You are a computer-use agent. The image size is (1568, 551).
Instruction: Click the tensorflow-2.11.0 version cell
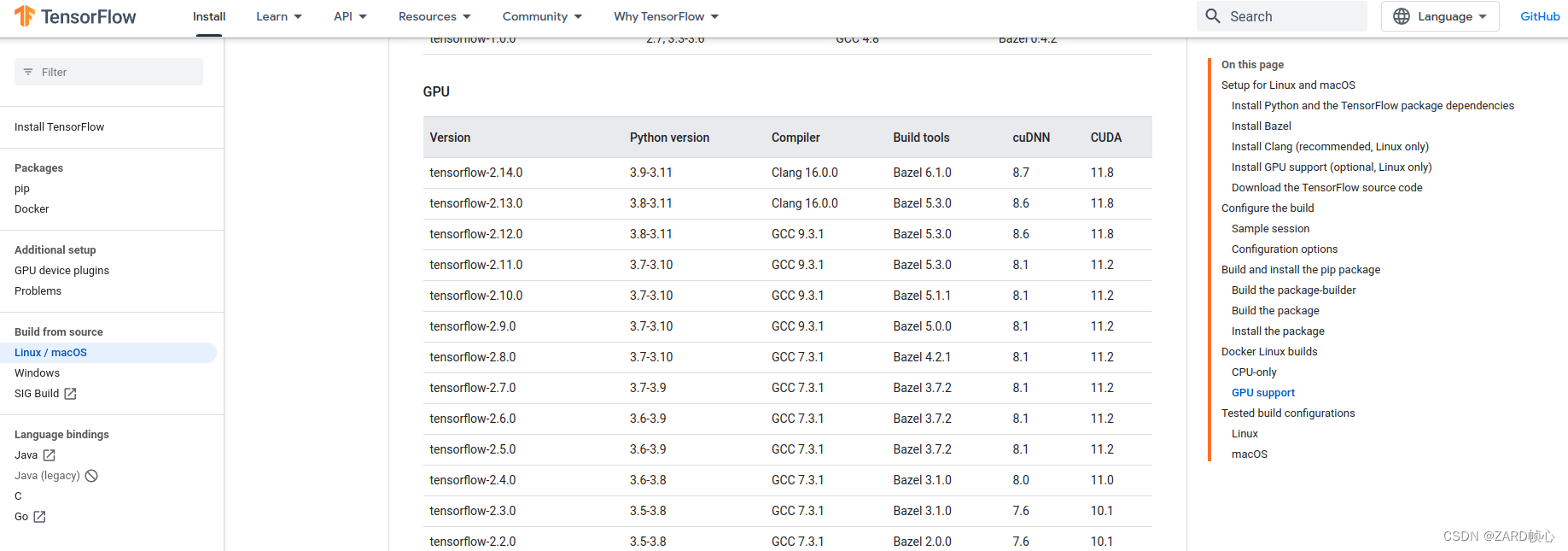coord(476,265)
